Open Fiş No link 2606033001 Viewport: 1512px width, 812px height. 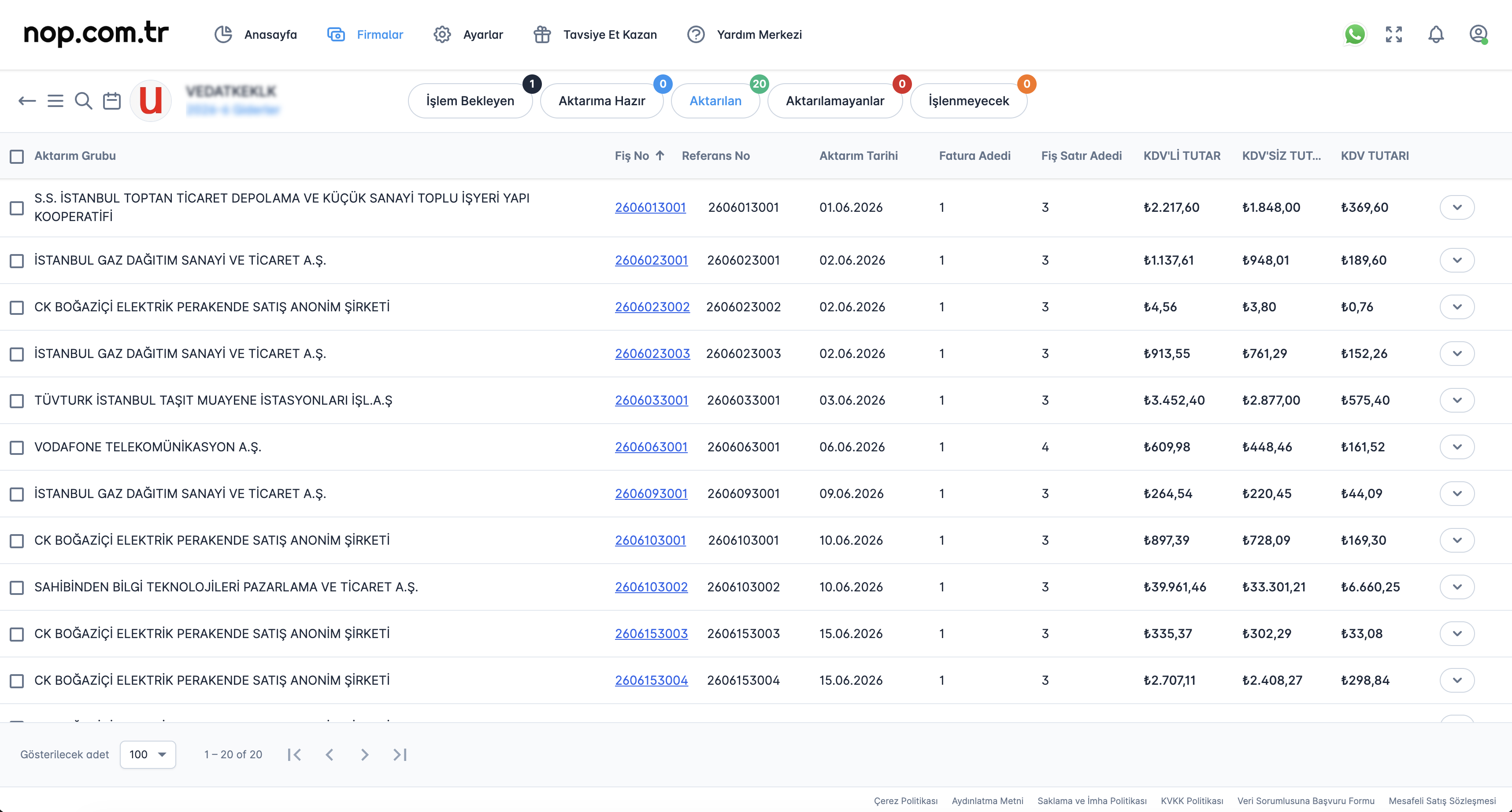point(652,400)
